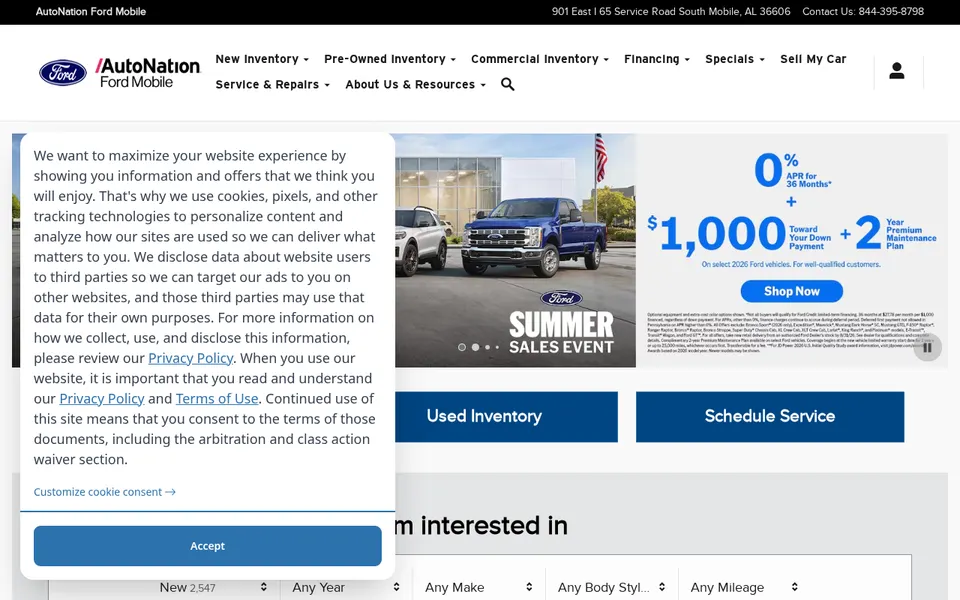Click the Shop Now button
The width and height of the screenshot is (960, 600).
[x=792, y=291]
